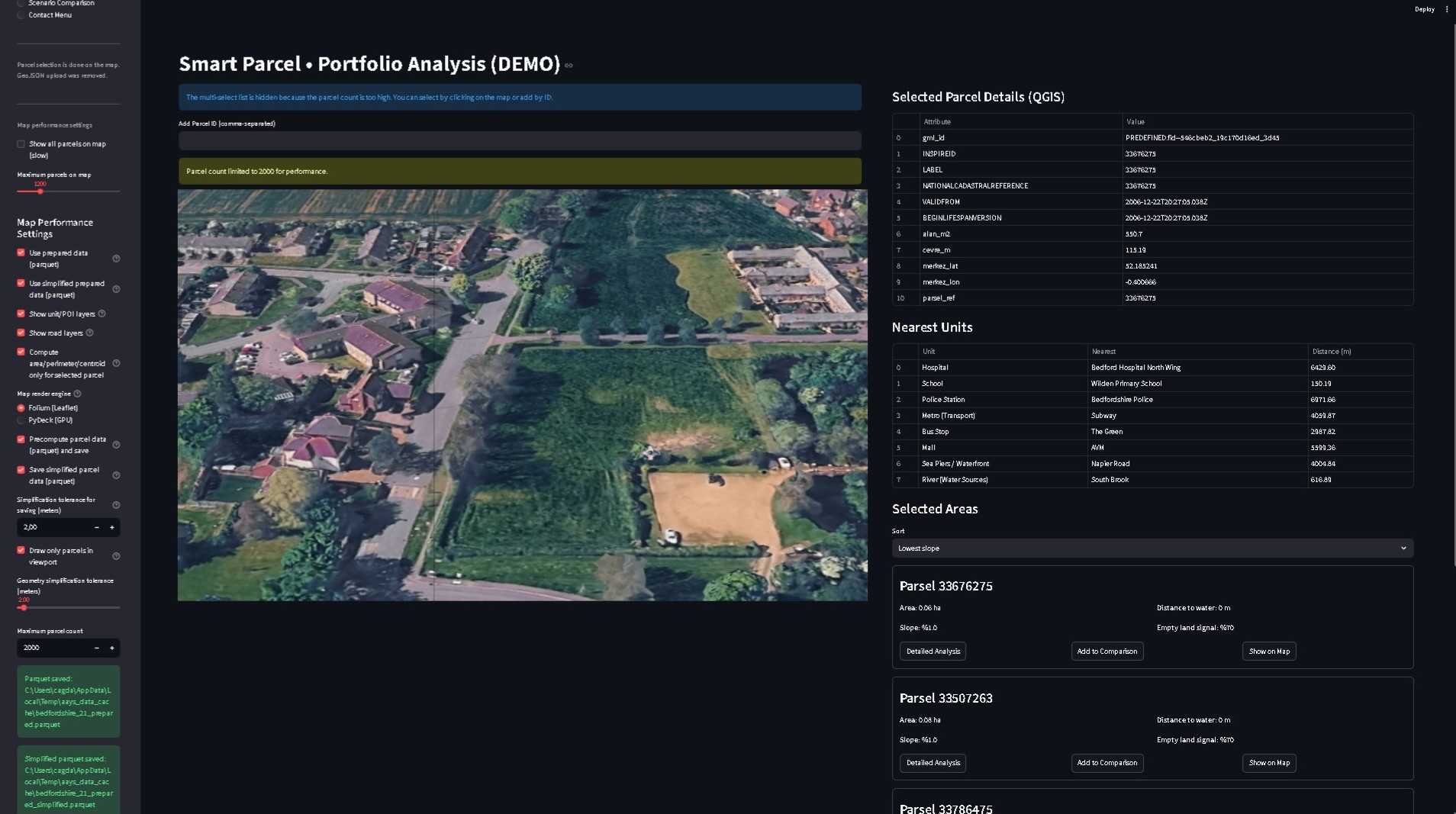This screenshot has width=1456, height=814.
Task: Click the anchor link icon beside the DEMO title
Action: click(x=569, y=66)
